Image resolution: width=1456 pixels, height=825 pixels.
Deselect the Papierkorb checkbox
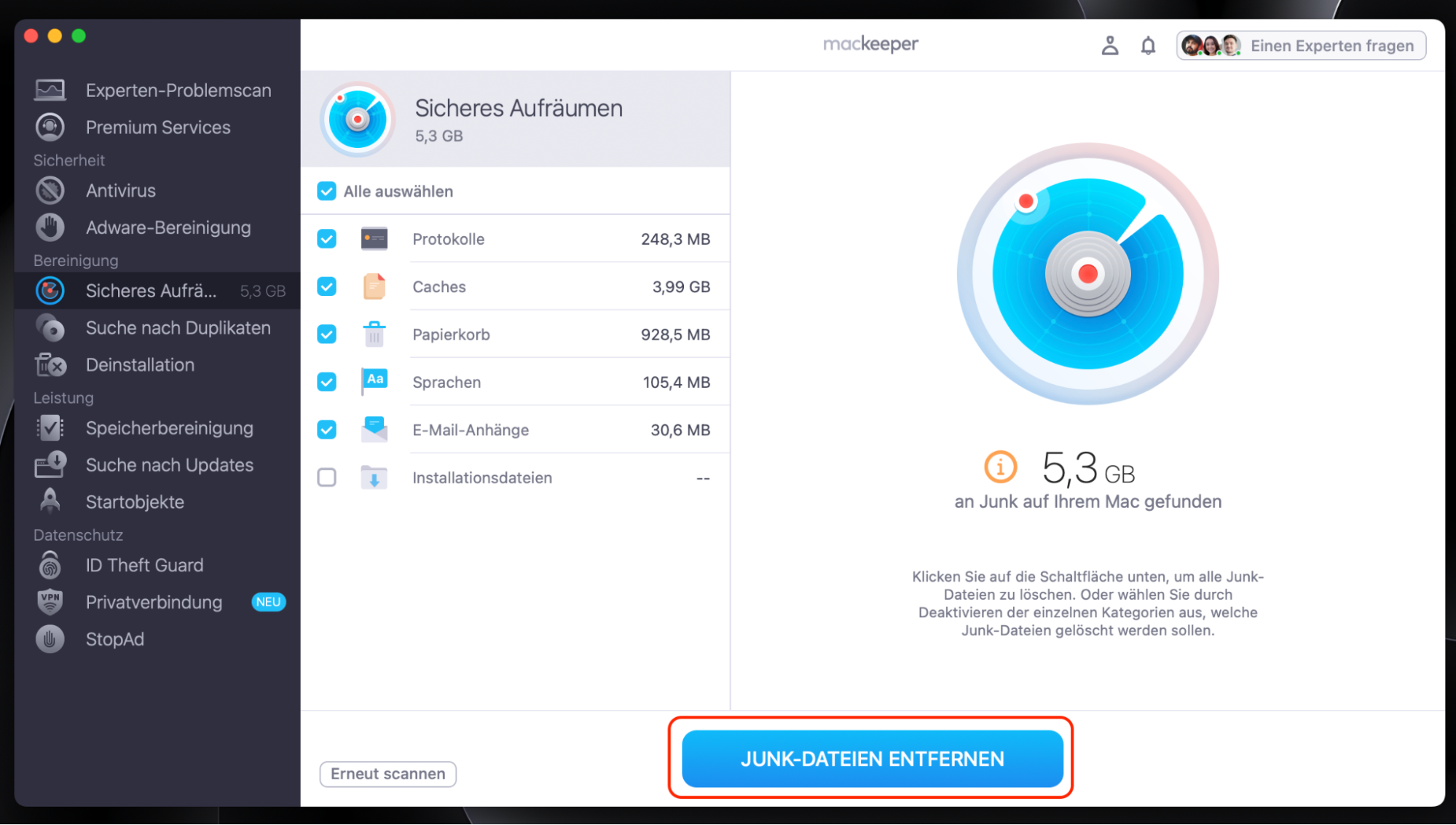click(326, 334)
